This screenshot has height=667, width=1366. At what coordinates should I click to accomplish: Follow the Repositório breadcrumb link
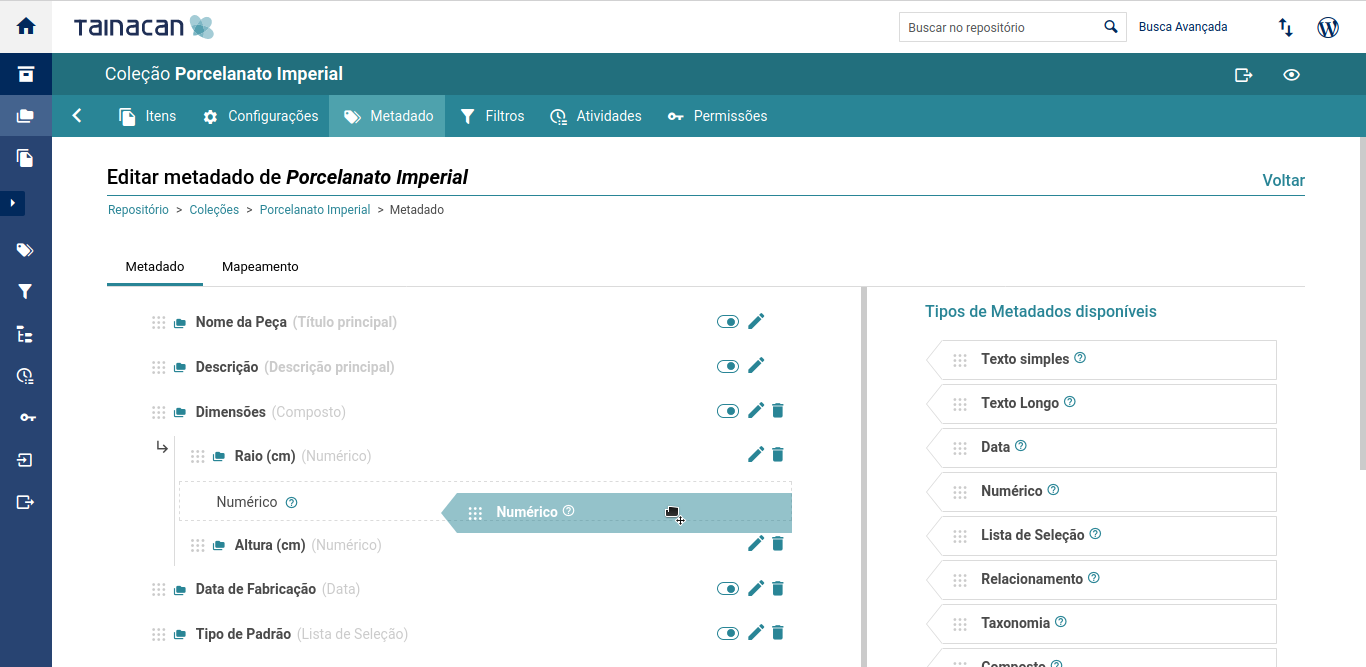(138, 210)
